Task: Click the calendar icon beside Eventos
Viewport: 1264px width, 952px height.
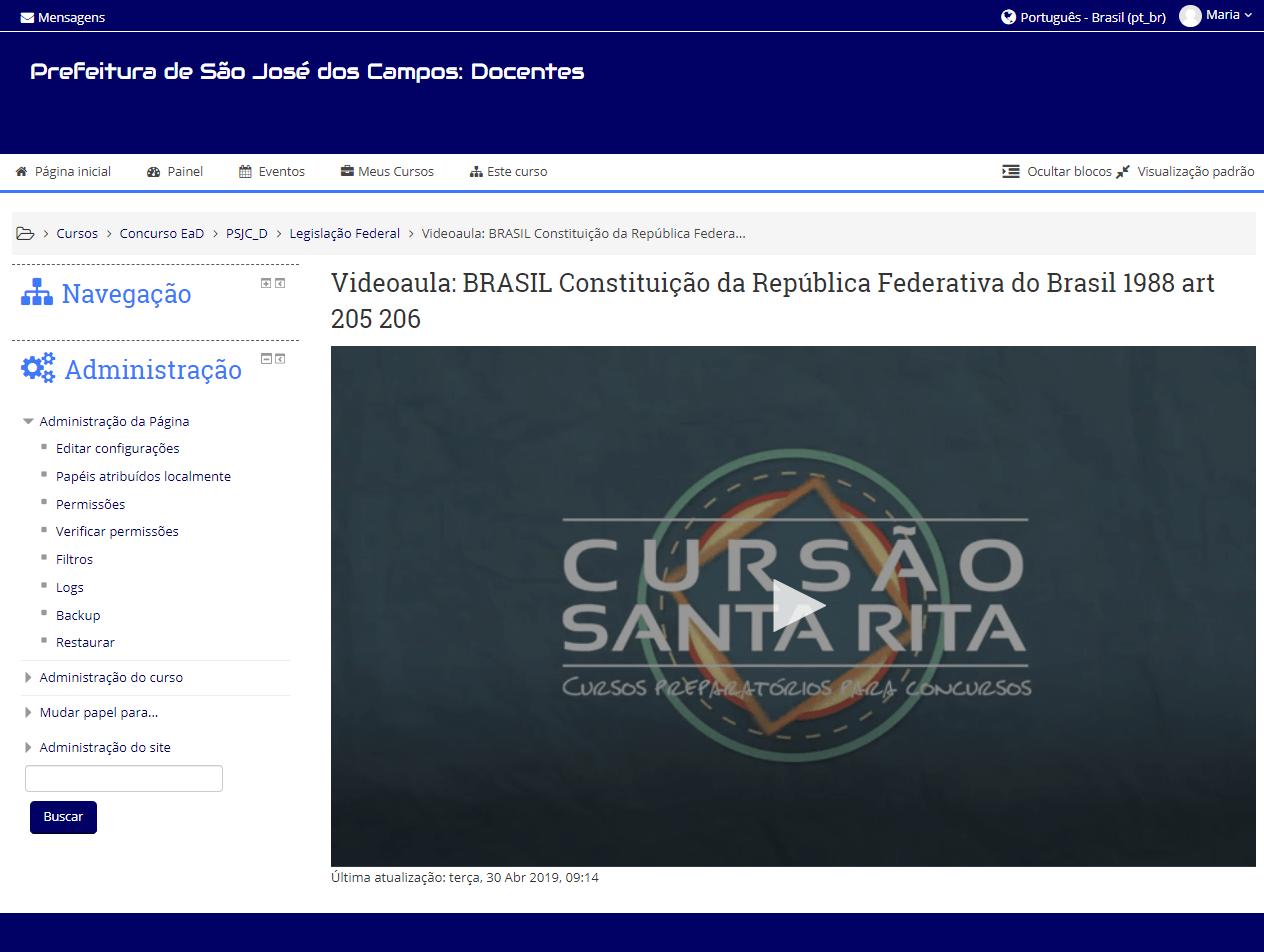Action: 245,171
